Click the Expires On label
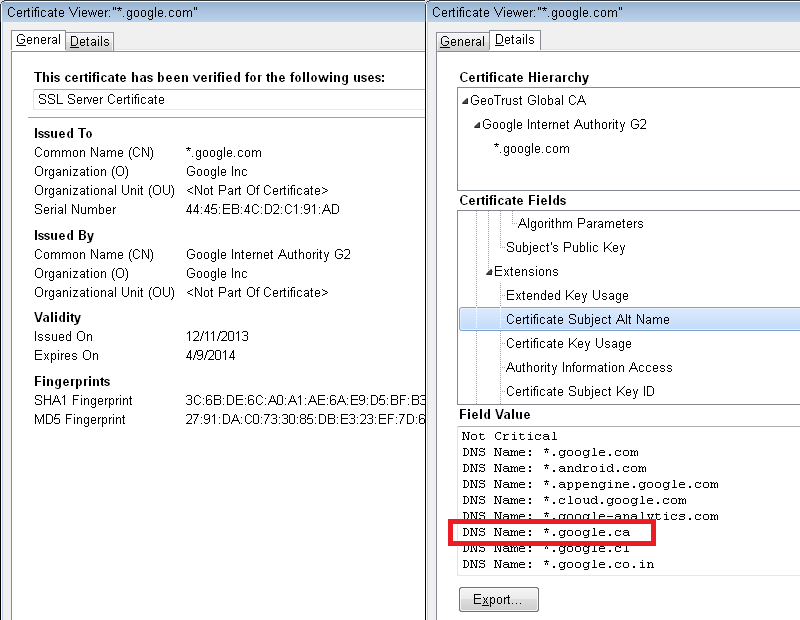Screen dimensions: 800x620 click(x=66, y=355)
